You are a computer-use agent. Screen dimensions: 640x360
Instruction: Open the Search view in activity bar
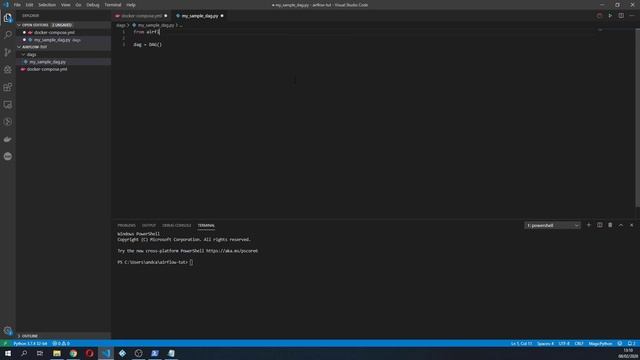8,35
